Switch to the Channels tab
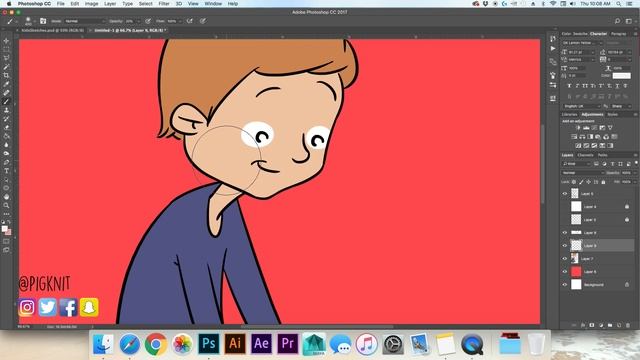This screenshot has width=640, height=360. 585,155
